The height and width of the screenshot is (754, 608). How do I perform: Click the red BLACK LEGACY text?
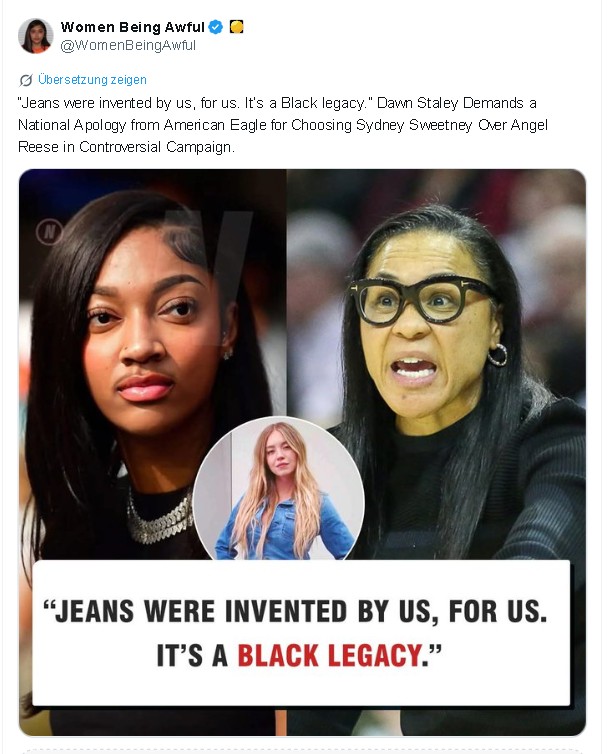(330, 655)
